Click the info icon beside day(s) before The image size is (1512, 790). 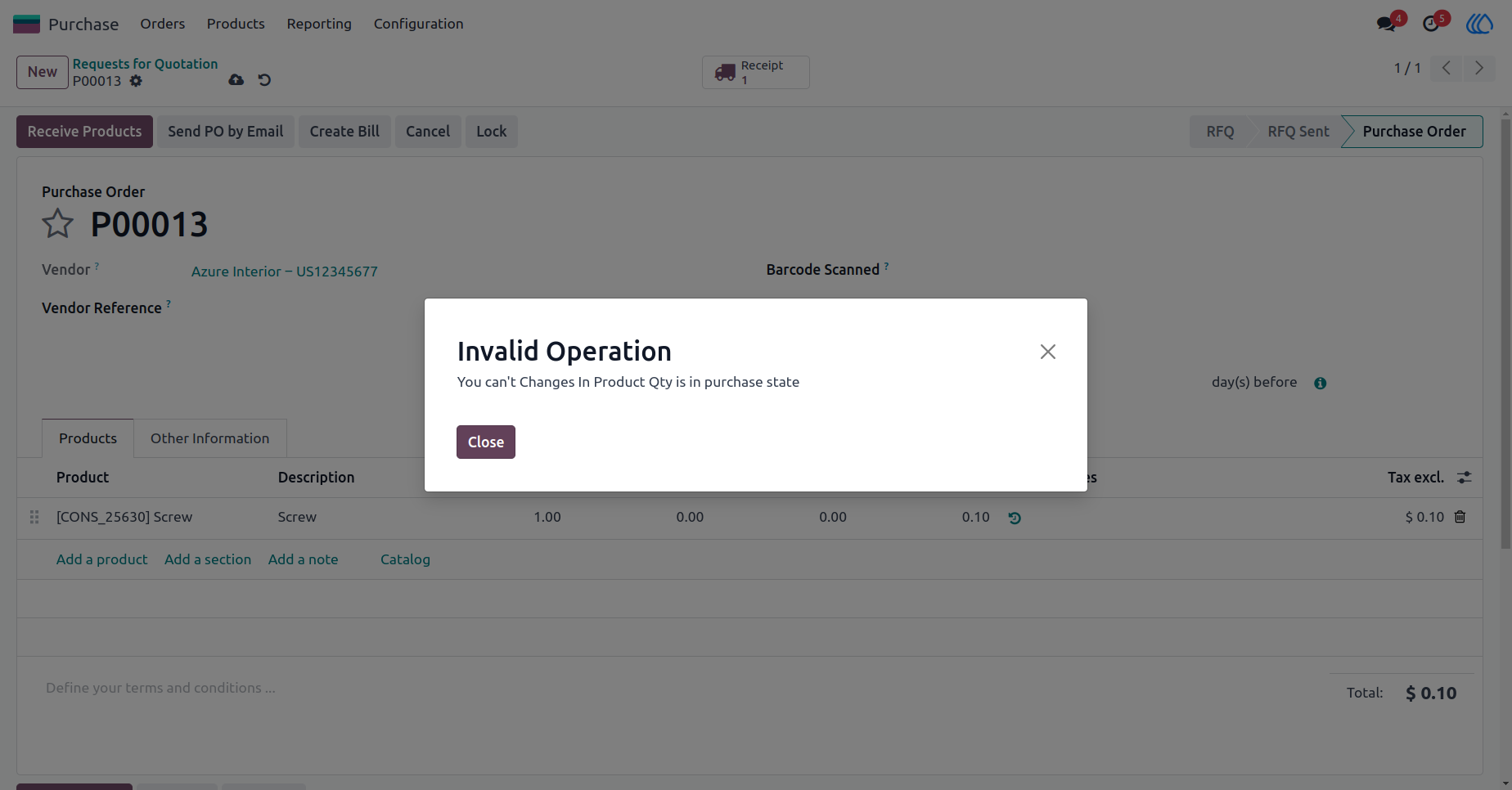pyautogui.click(x=1320, y=383)
